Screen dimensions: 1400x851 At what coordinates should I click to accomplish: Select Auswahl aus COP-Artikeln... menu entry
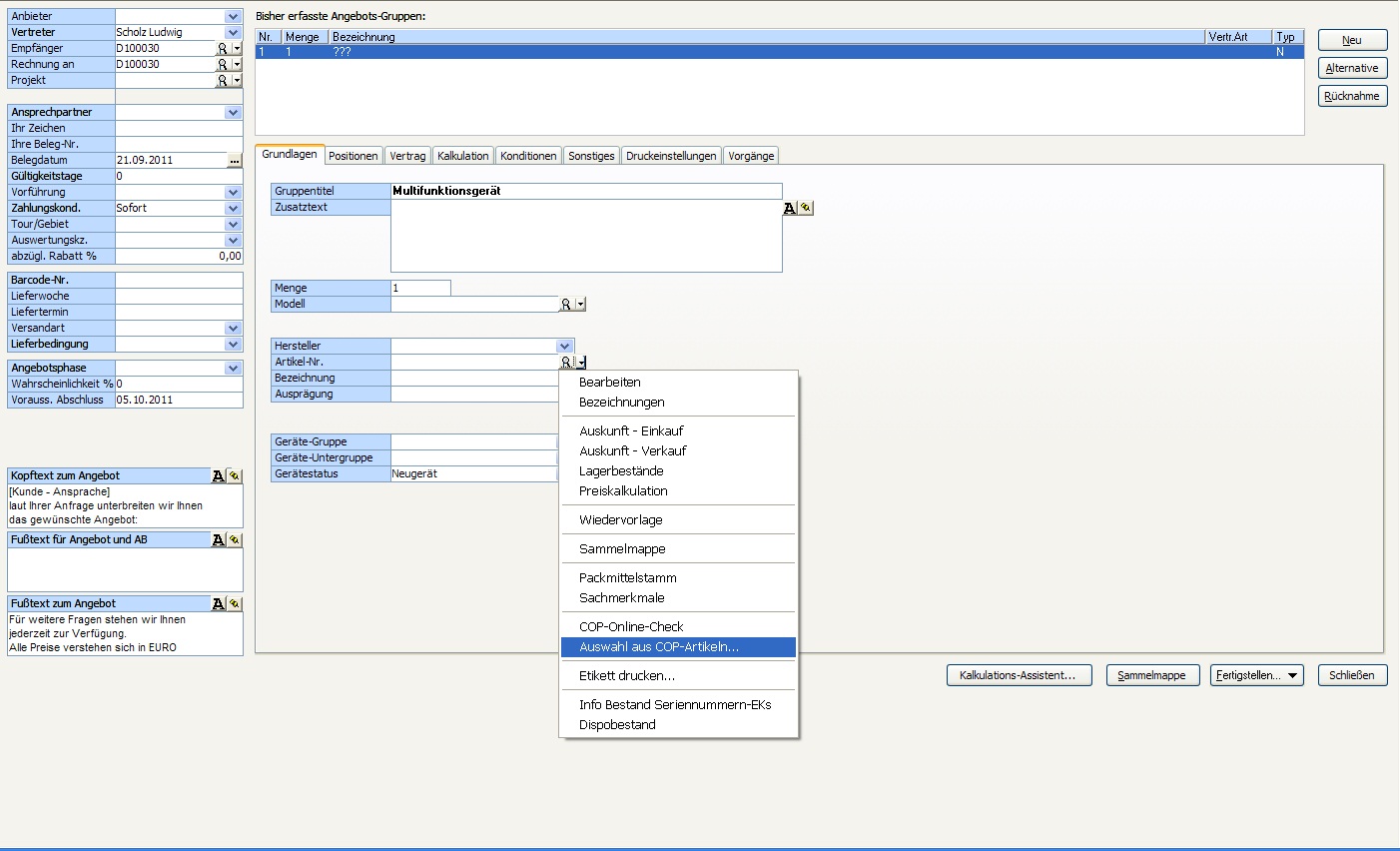[x=678, y=647]
